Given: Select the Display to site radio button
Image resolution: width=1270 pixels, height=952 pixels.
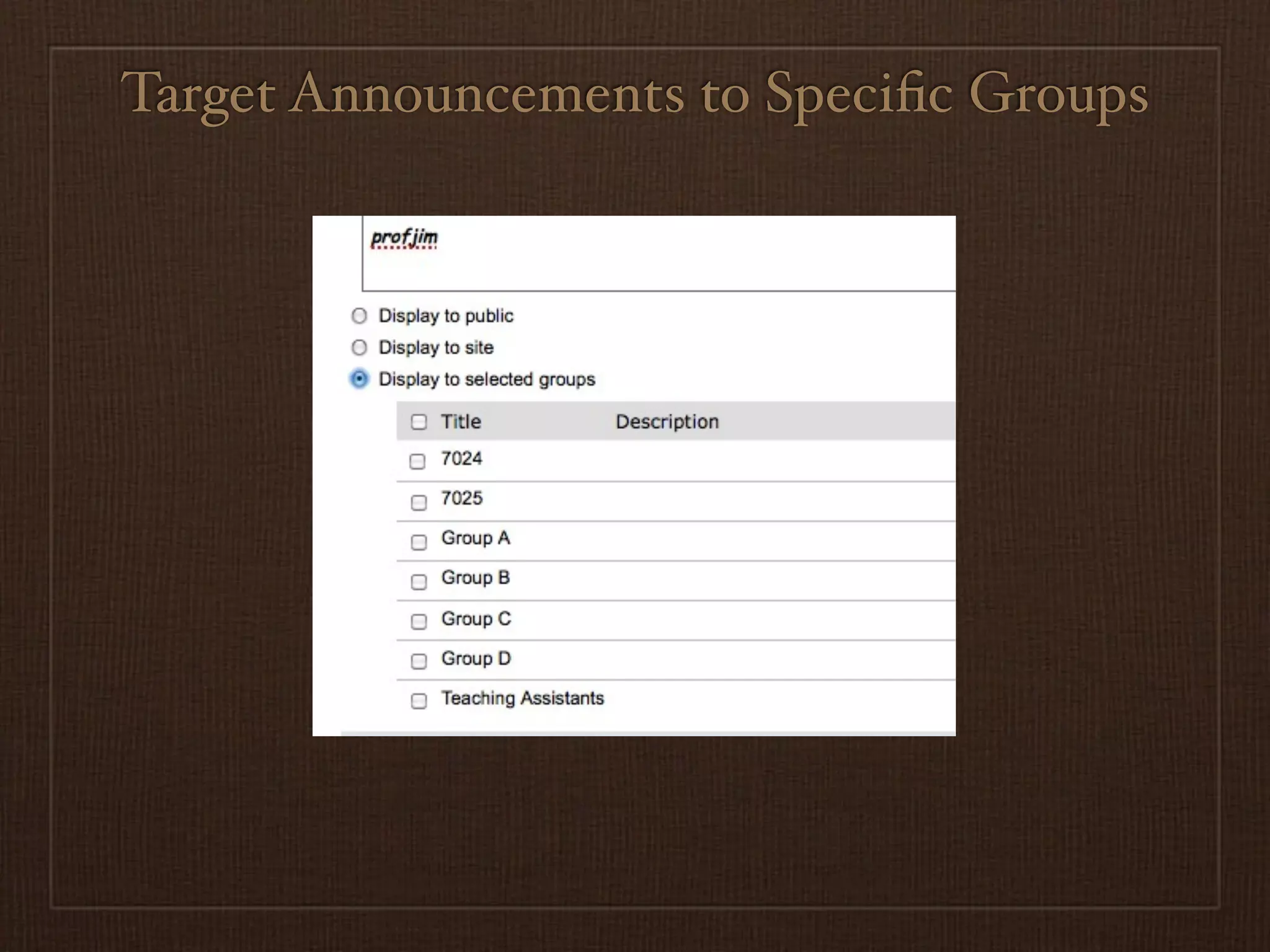Looking at the screenshot, I should (359, 348).
